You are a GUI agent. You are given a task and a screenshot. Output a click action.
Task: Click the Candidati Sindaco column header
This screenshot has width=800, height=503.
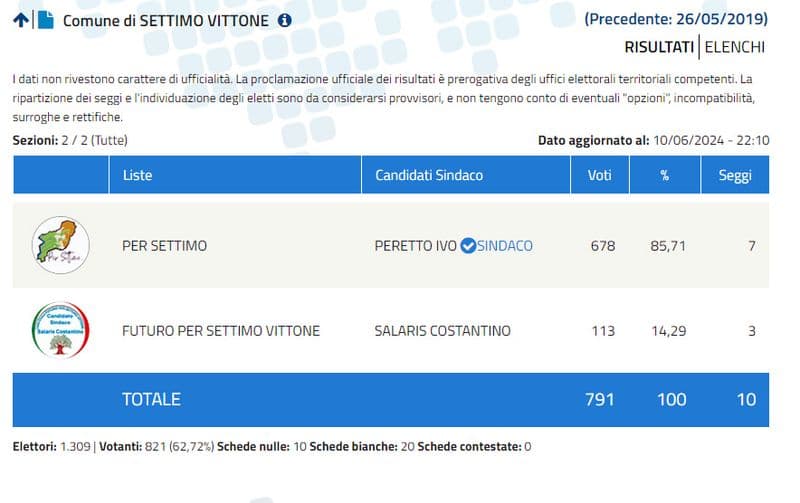429,175
